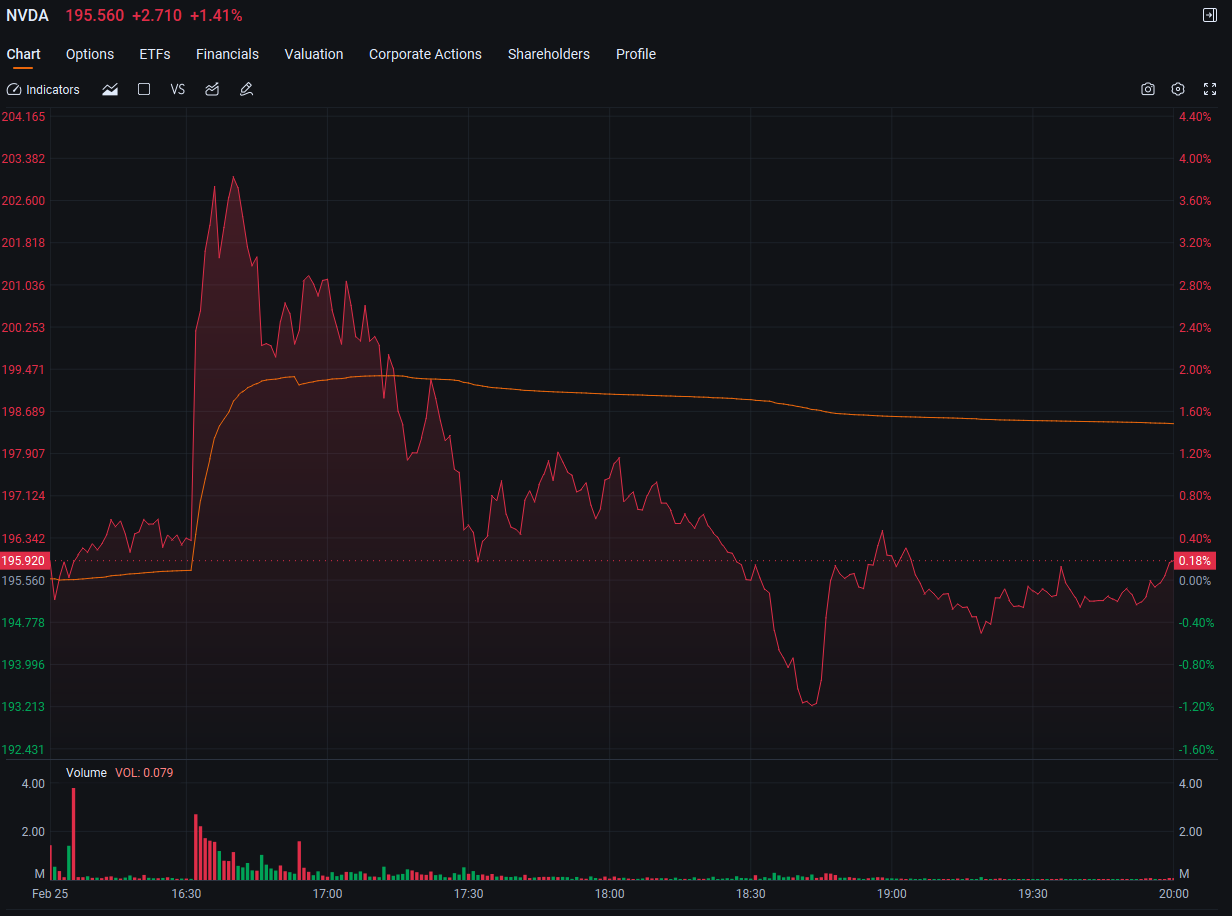Click the NVDA ticker symbol

(x=27, y=15)
